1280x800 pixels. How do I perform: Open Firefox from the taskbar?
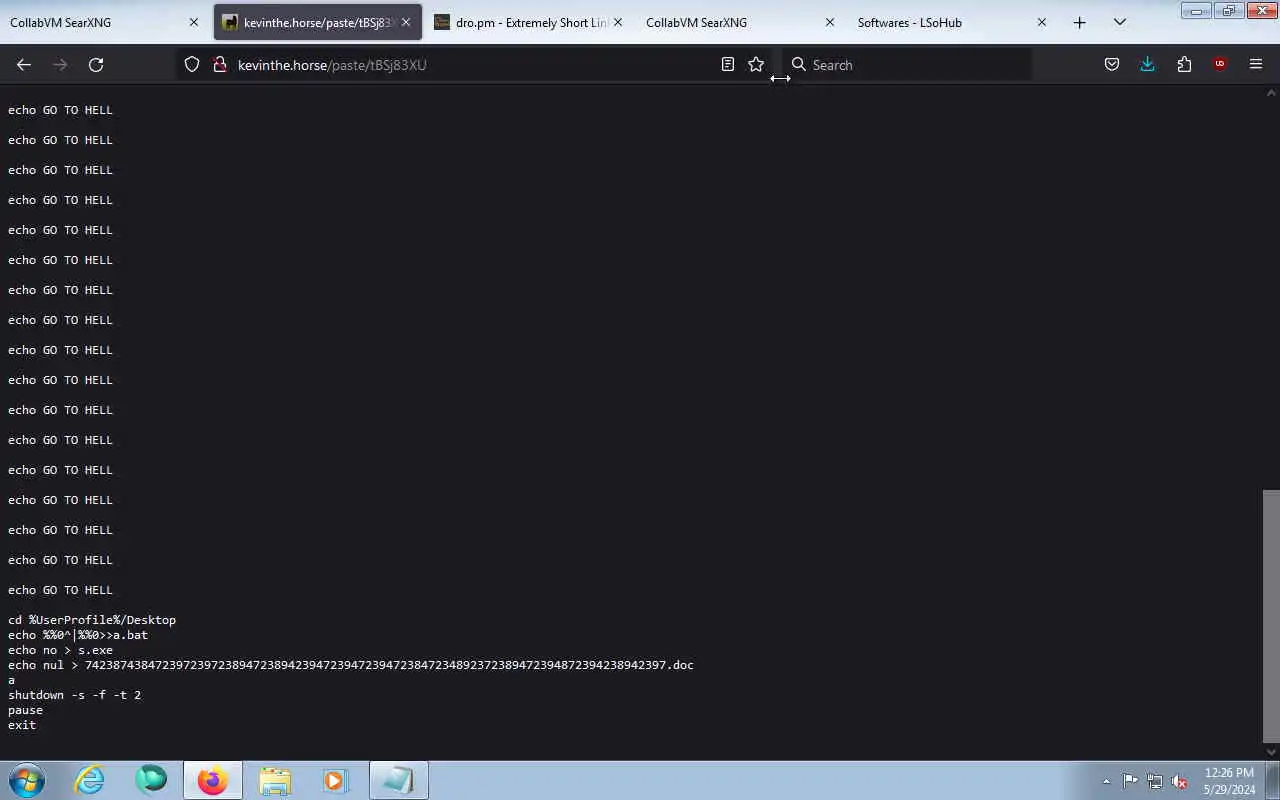point(212,780)
